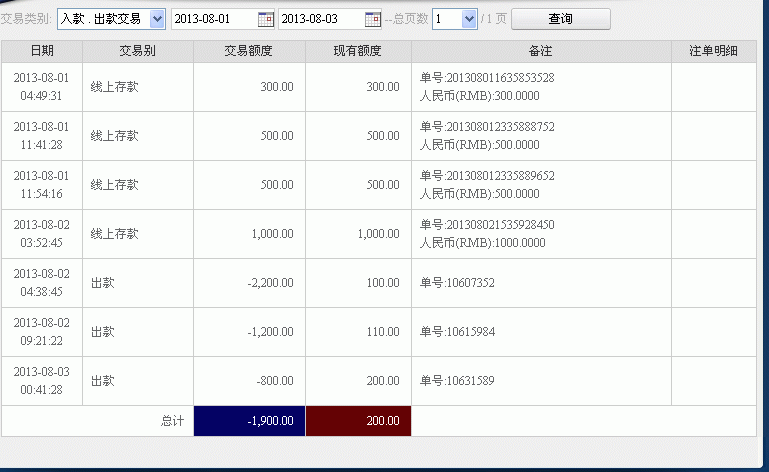Screen dimensions: 769x472
Task: Click 线上存款 in the 03:52:45 row
Action: (114, 234)
